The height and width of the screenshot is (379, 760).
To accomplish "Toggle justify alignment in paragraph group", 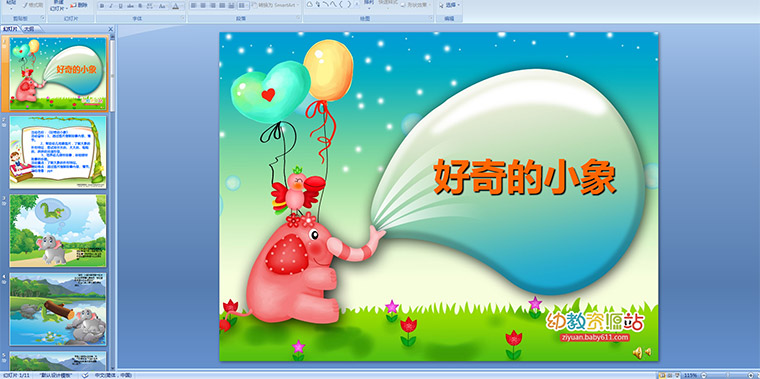I will click(x=222, y=6).
